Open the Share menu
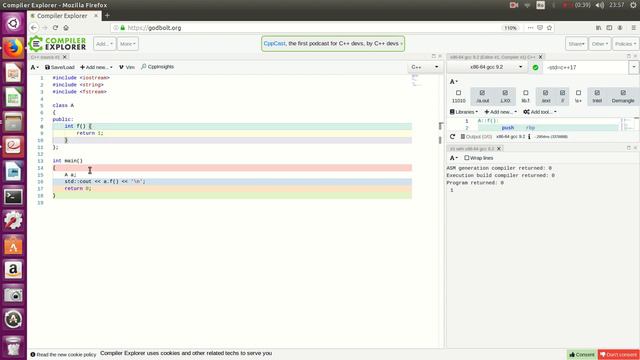Screen dimensions: 640x360 pos(576,44)
